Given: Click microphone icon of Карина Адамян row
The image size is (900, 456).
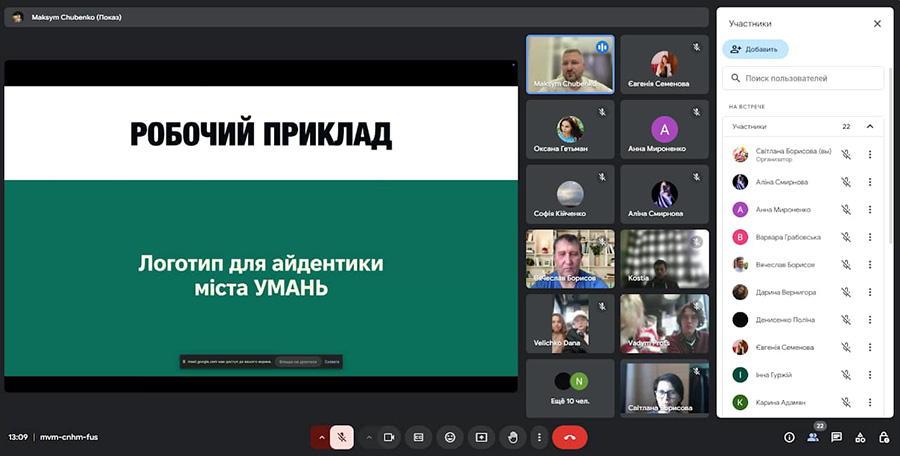Looking at the screenshot, I should point(845,403).
